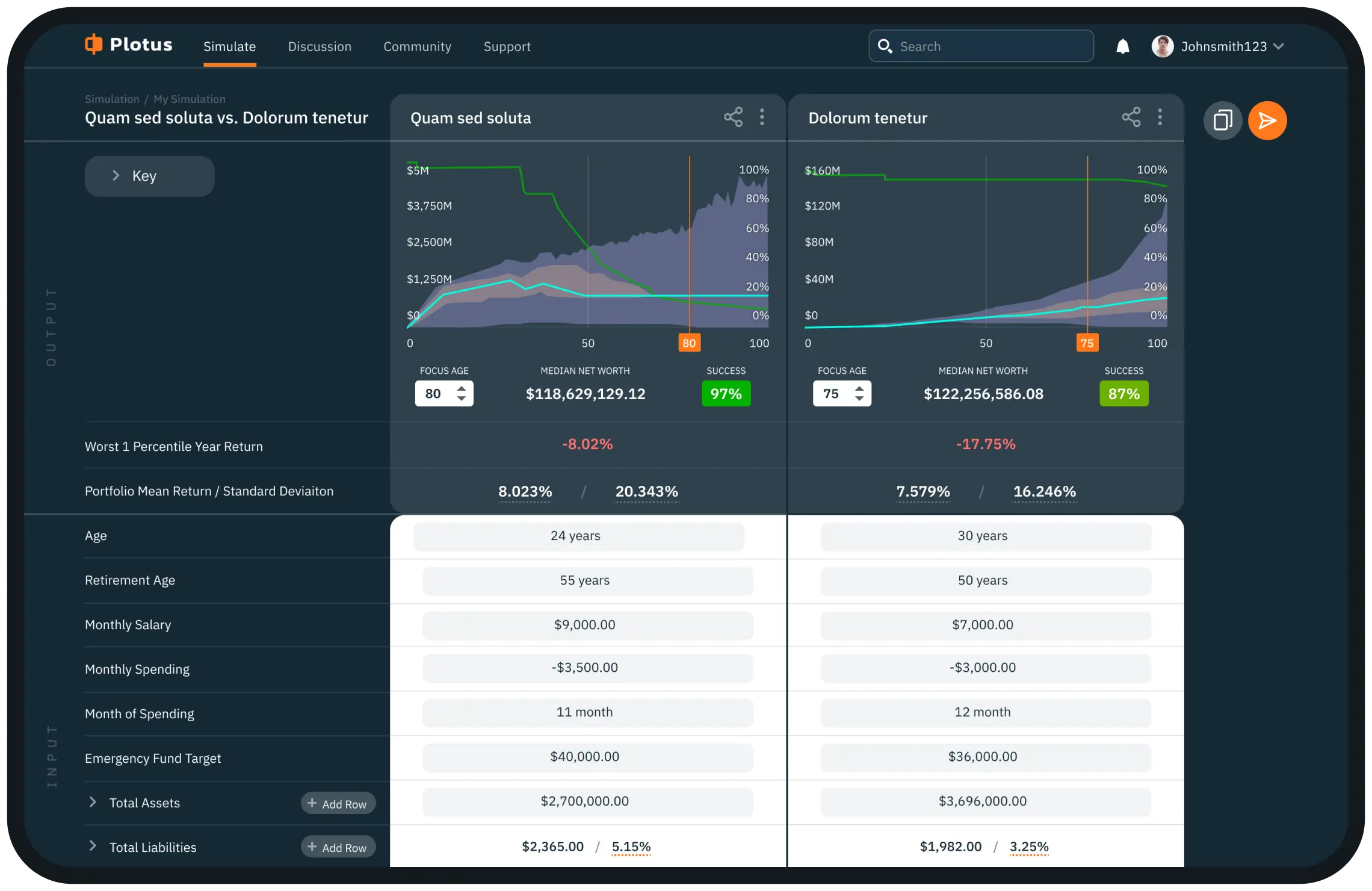This screenshot has width=1372, height=891.
Task: Click the duplicate simulation copy icon
Action: coord(1222,120)
